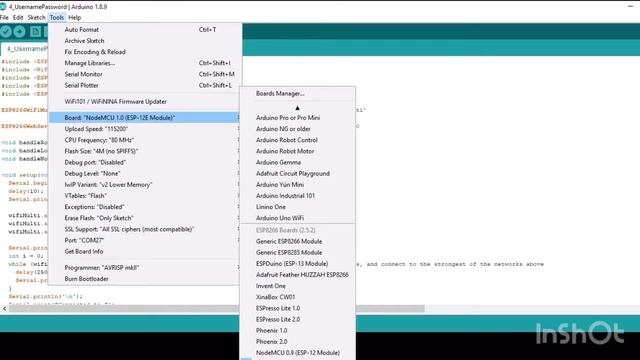Choose Auto Format from the Tools menu
Image resolution: width=640 pixels, height=360 pixels.
tap(144, 29)
